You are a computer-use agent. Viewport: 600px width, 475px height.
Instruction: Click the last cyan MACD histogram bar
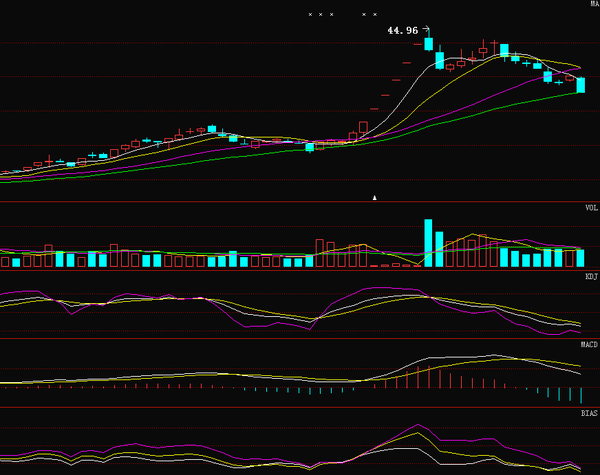pyautogui.click(x=580, y=394)
